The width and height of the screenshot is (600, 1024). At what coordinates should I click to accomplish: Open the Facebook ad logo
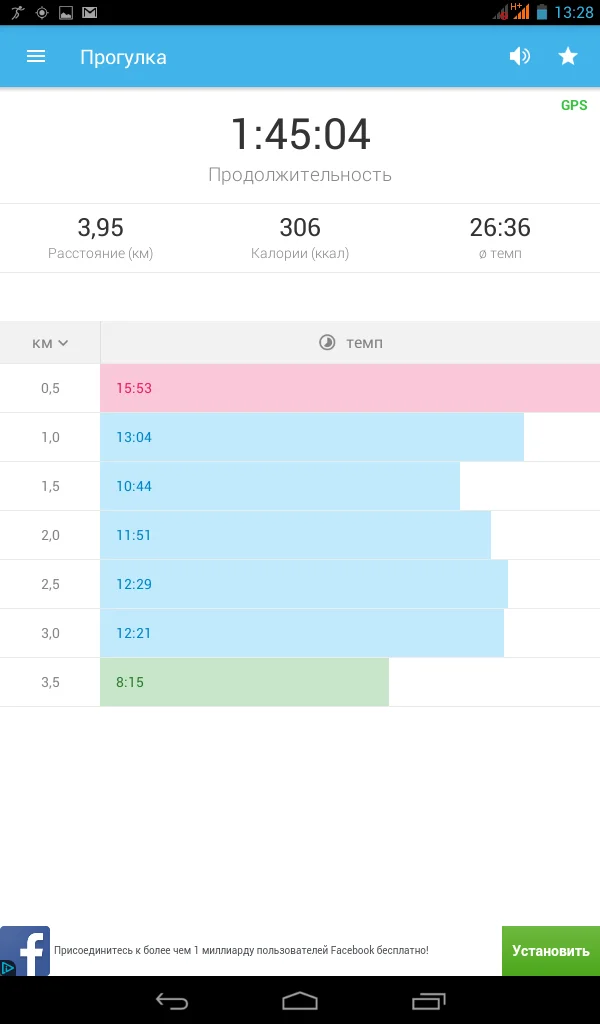[x=27, y=950]
